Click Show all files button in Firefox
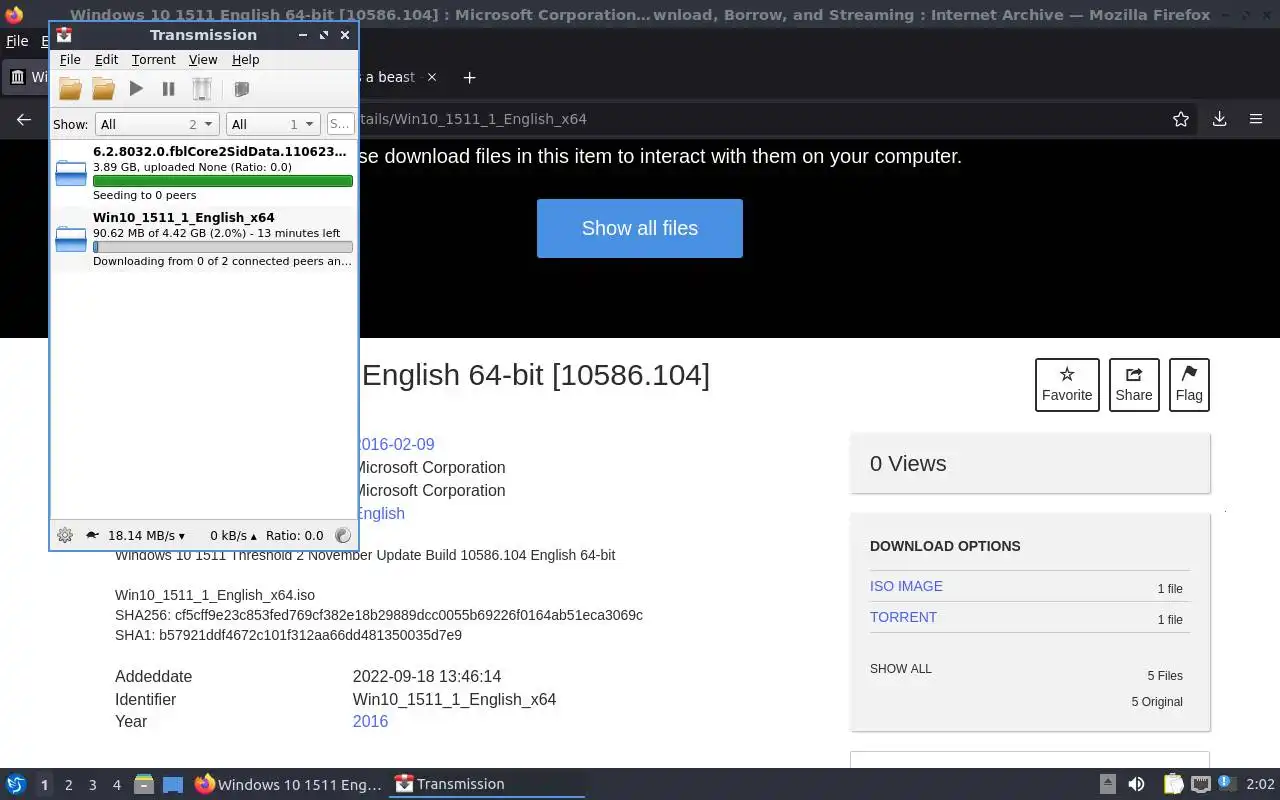The width and height of the screenshot is (1280, 800). [x=640, y=228]
